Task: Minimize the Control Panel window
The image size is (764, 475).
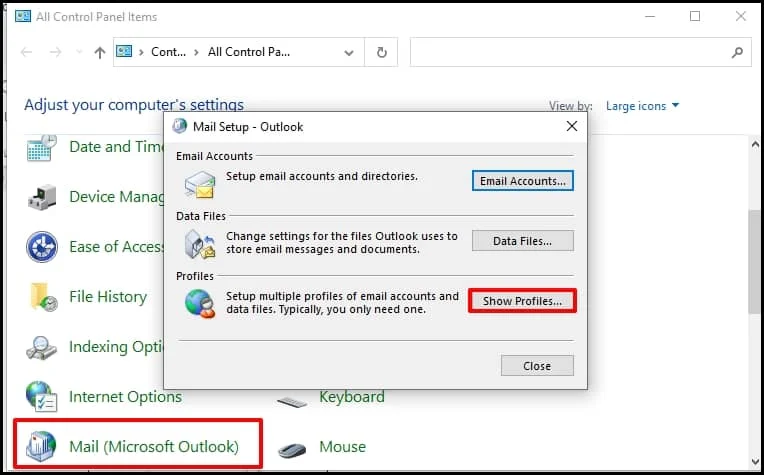Action: click(649, 16)
